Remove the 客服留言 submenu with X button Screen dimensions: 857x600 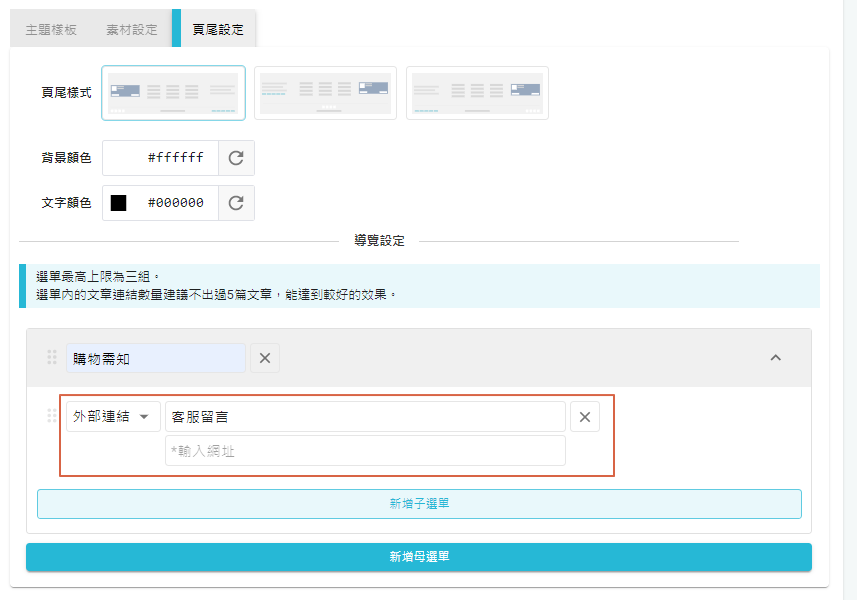point(585,416)
